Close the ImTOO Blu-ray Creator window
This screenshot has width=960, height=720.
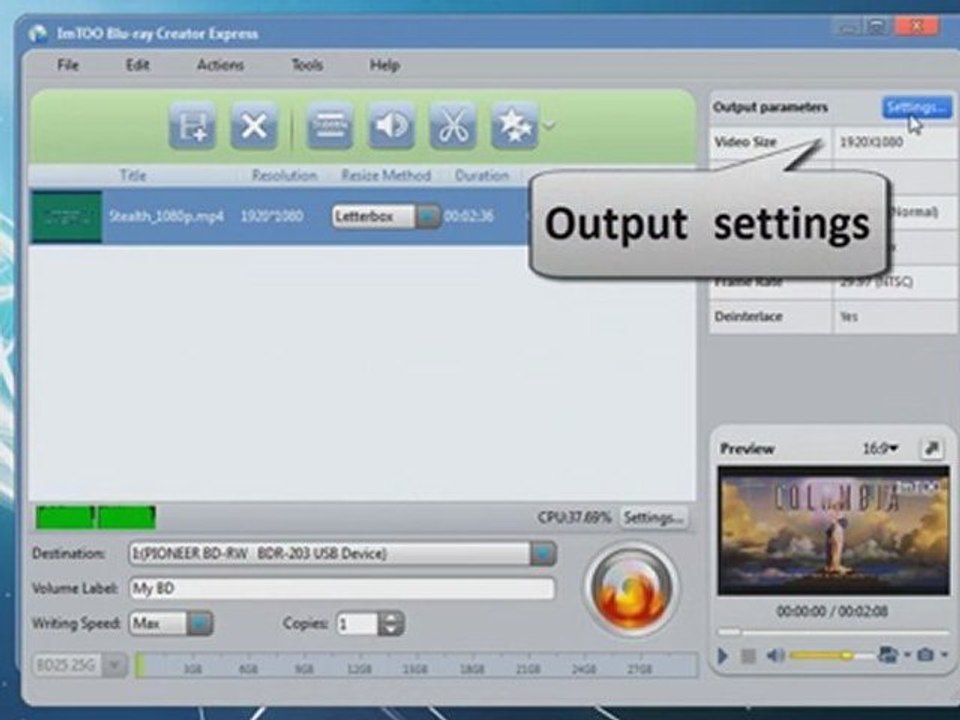pos(916,26)
